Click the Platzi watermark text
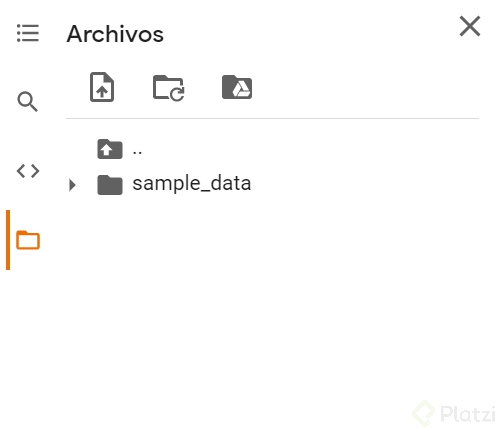The height and width of the screenshot is (432, 500). pos(468,414)
